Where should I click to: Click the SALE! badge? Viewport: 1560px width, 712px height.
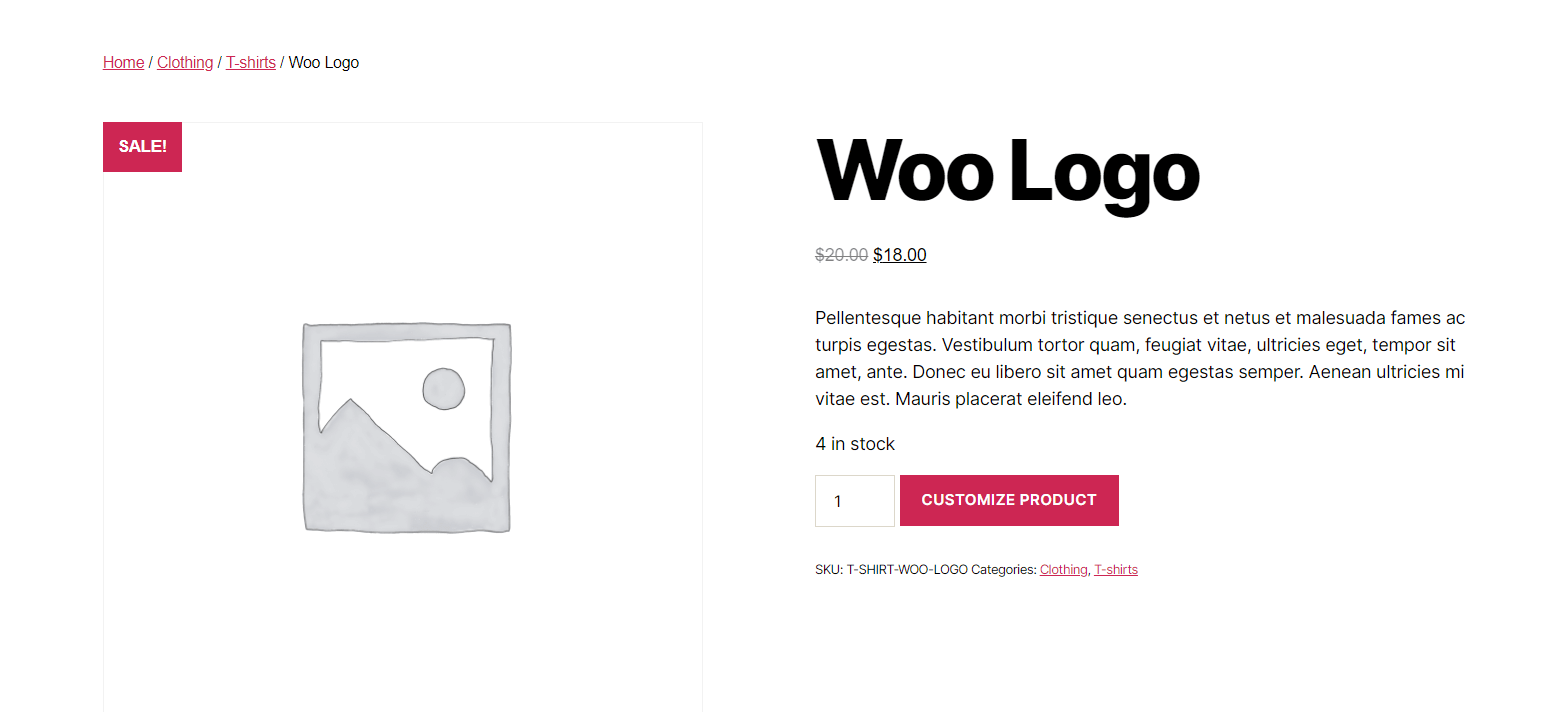tap(142, 147)
